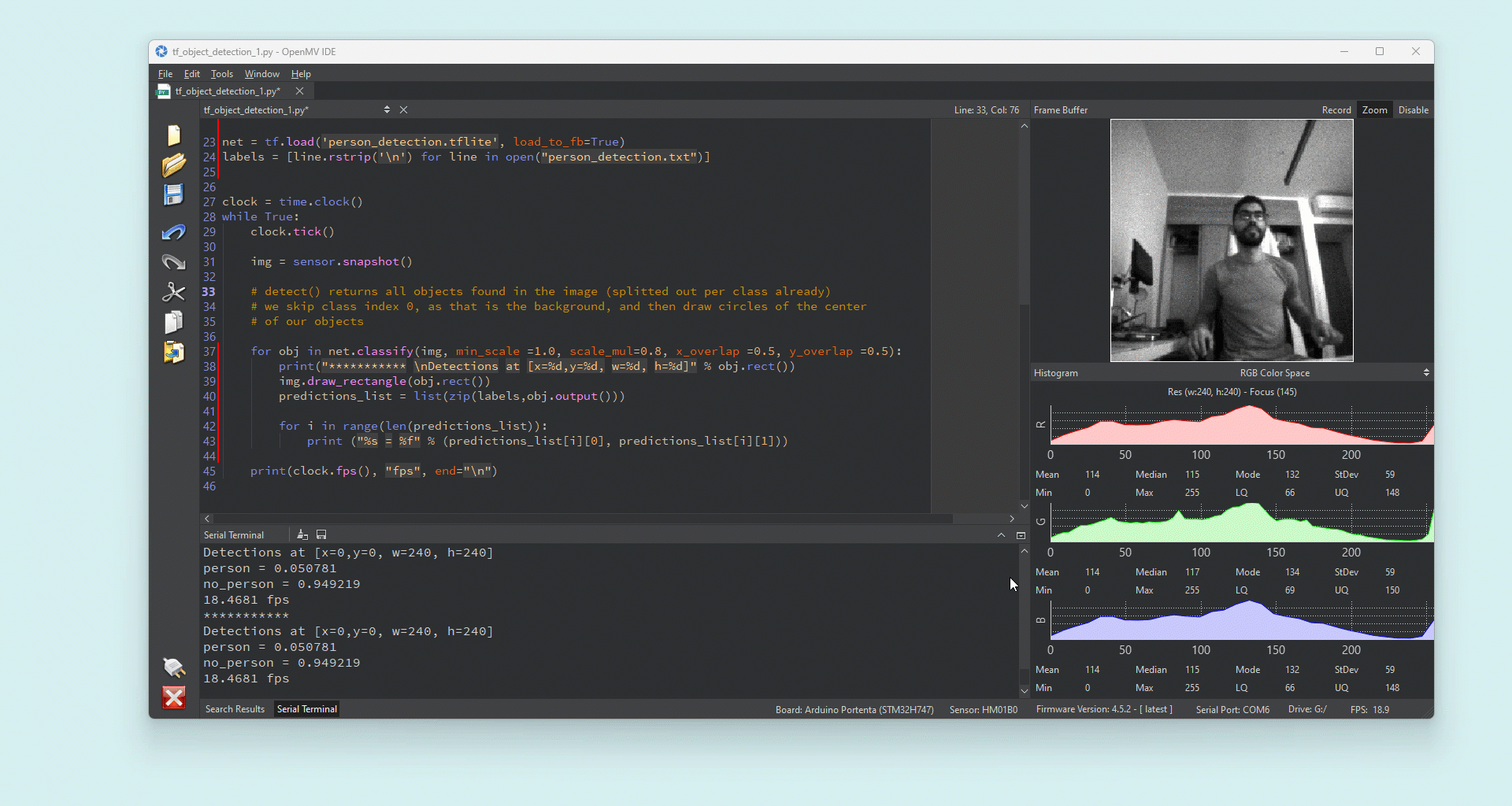This screenshot has height=806, width=1512.
Task: Click the blue channel histogram
Action: click(x=1242, y=620)
